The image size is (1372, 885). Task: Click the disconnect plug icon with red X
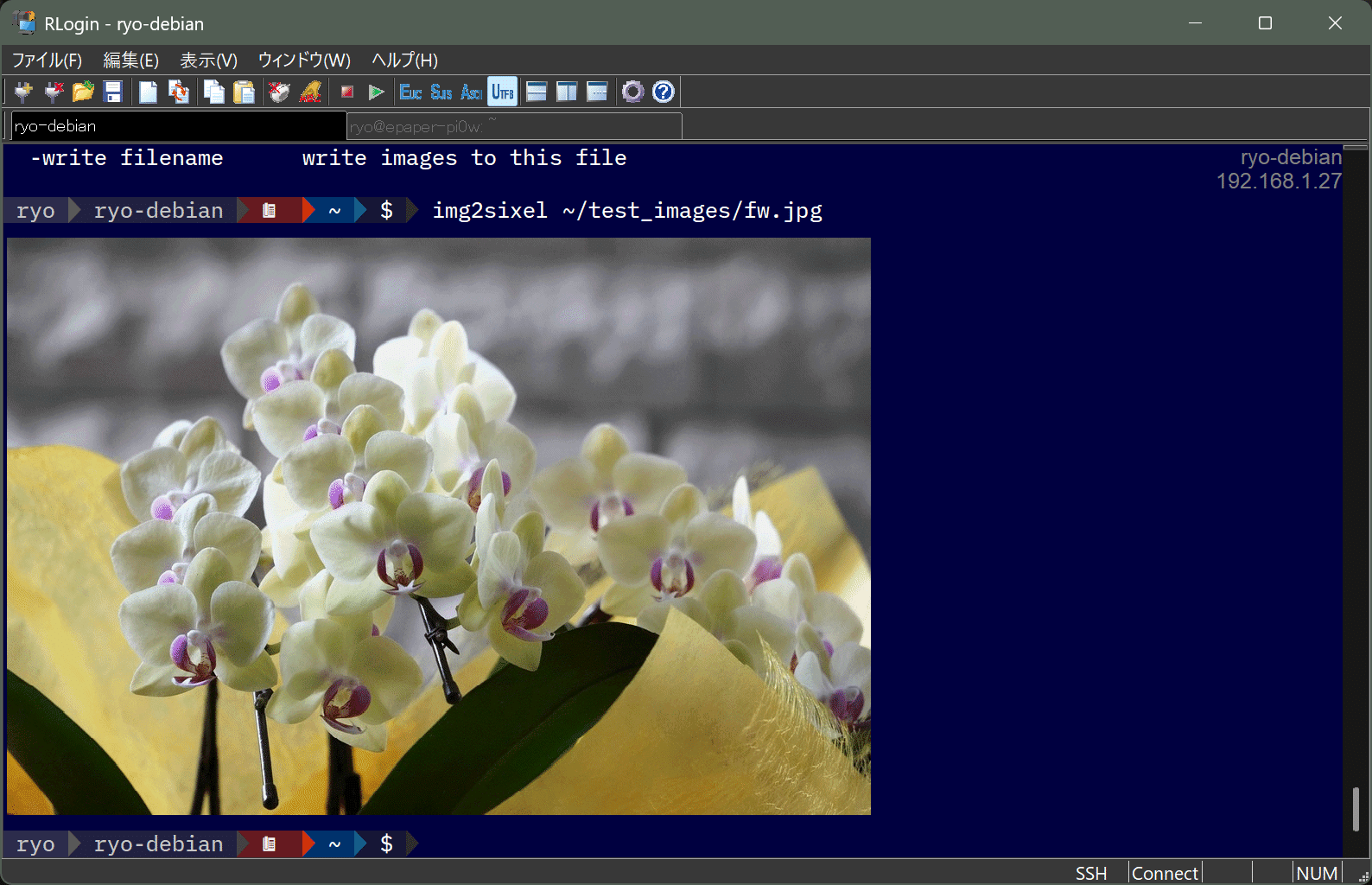(54, 92)
